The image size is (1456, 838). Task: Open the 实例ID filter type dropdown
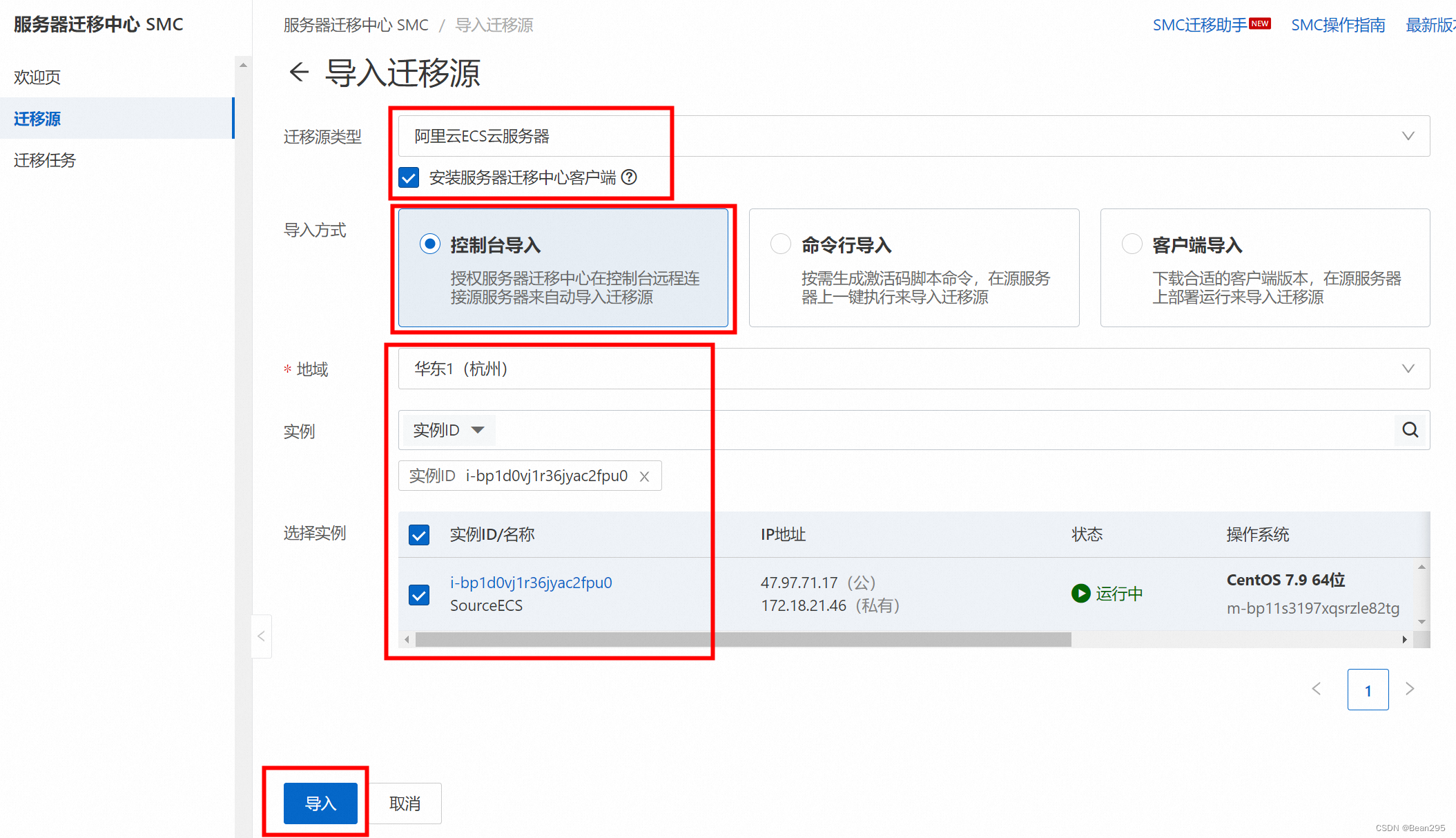point(449,430)
